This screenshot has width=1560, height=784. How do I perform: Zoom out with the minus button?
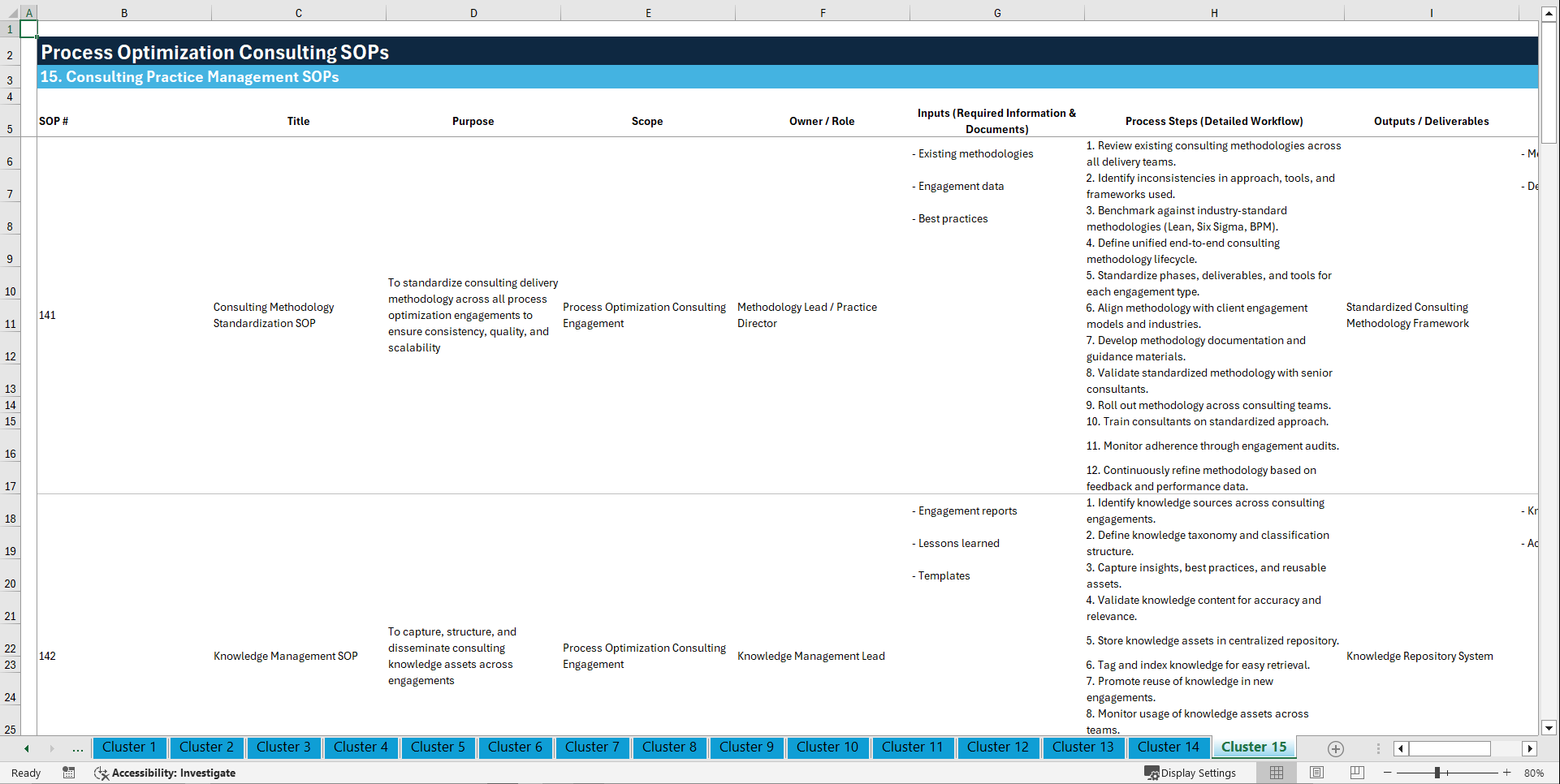click(1387, 773)
